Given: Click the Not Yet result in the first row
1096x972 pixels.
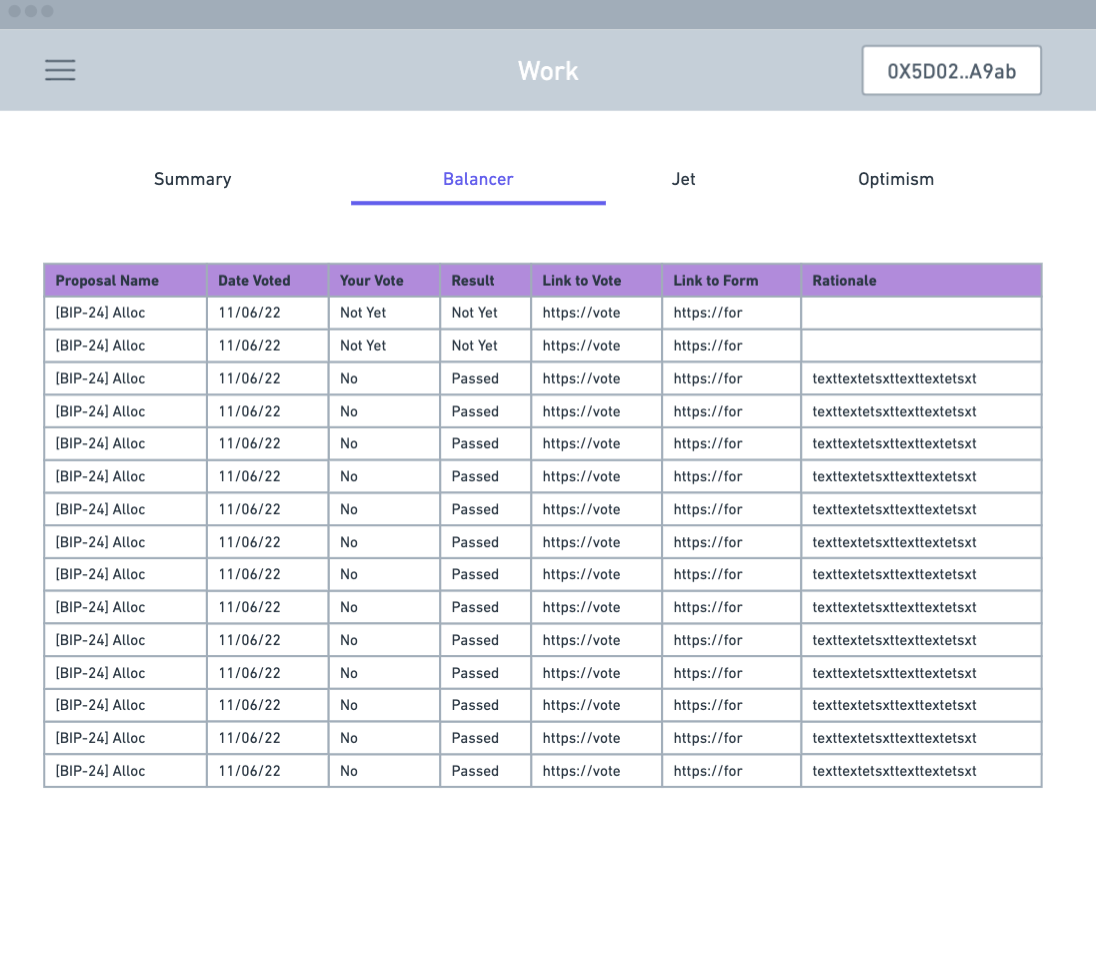Looking at the screenshot, I should 474,313.
